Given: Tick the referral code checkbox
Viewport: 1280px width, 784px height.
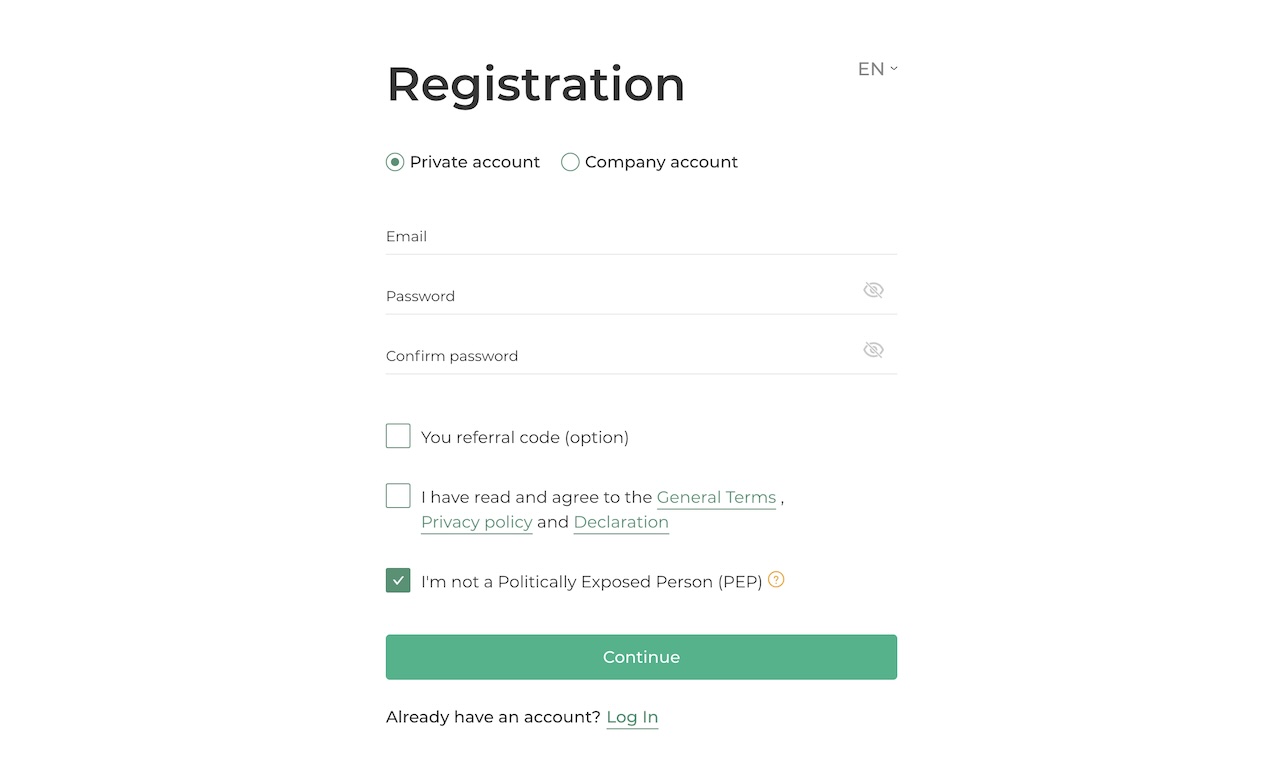Looking at the screenshot, I should click(398, 436).
